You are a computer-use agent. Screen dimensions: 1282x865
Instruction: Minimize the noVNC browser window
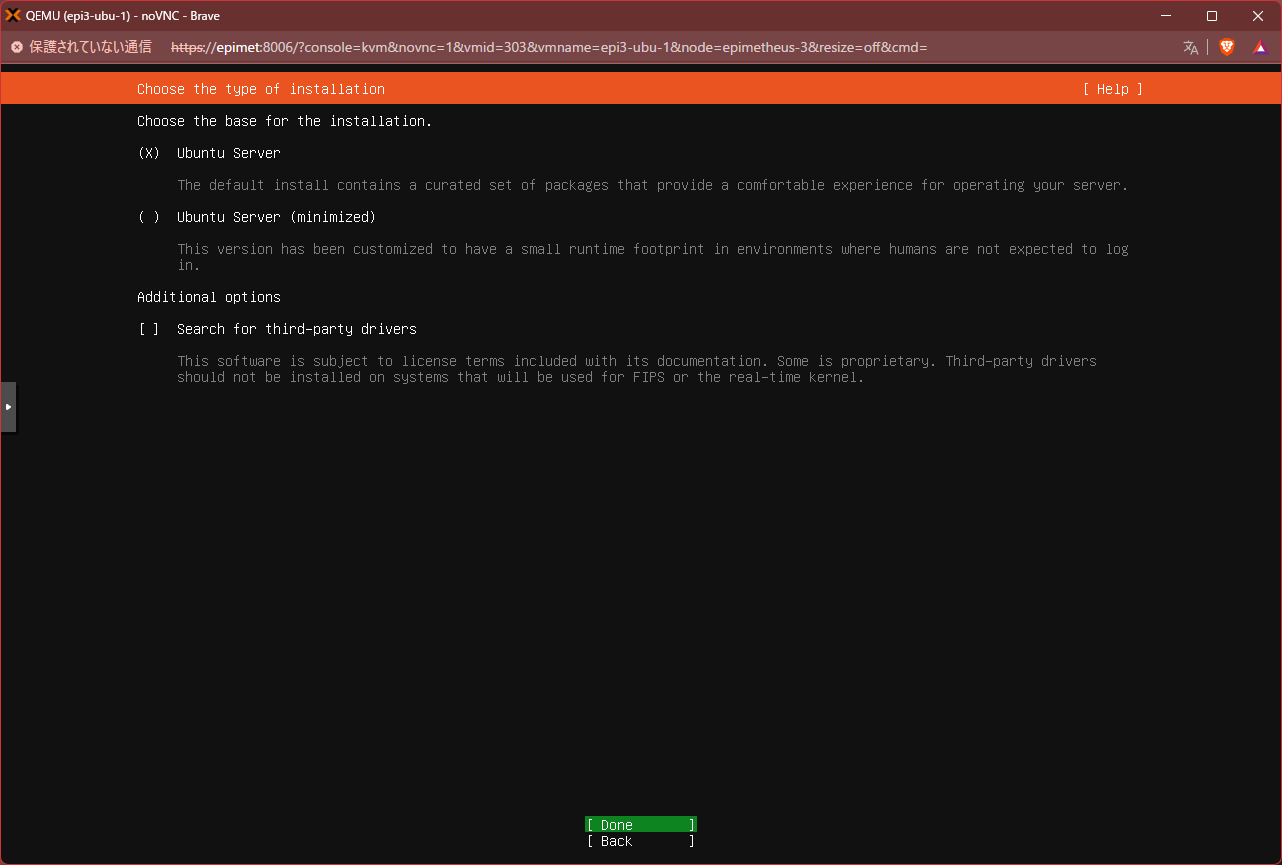click(1166, 15)
